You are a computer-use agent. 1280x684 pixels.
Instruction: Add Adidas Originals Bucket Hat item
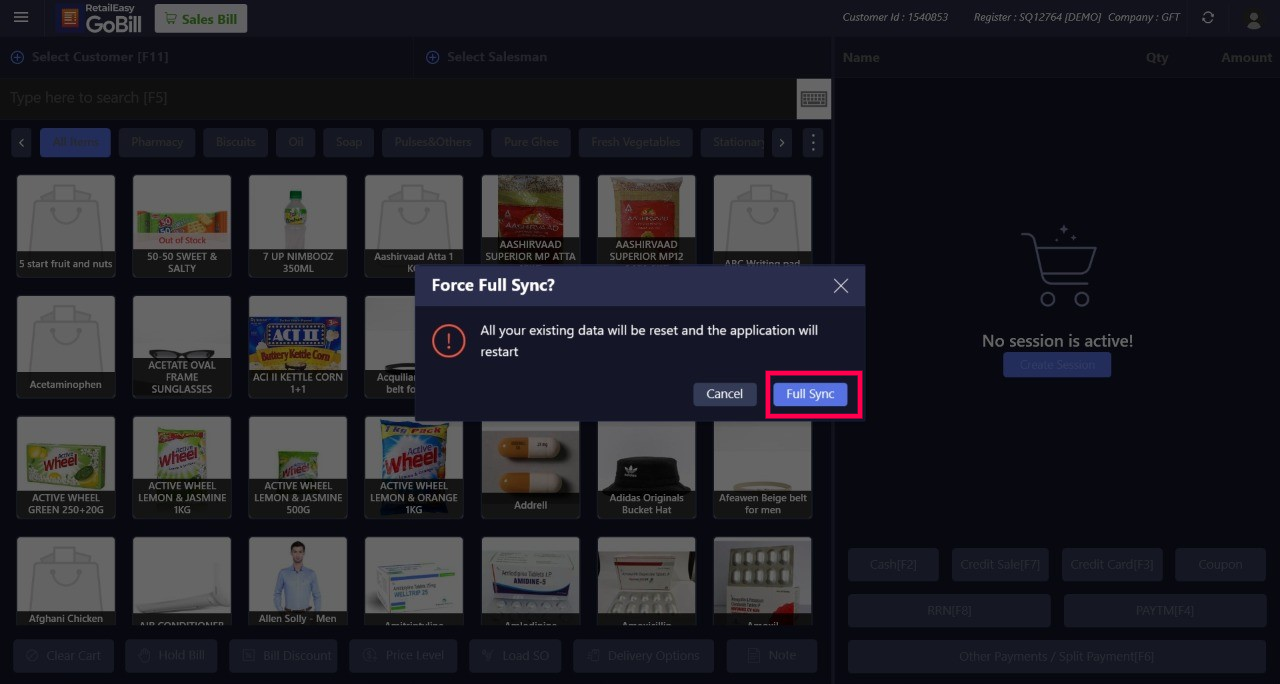646,470
